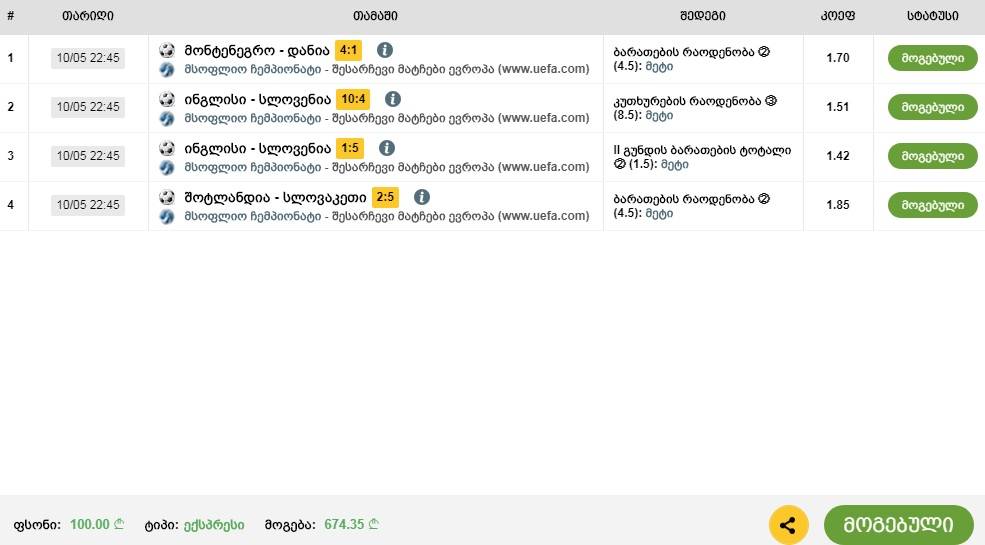Viewport: 985px width, 545px height.
Task: Click column header შედეგი
Action: [702, 16]
